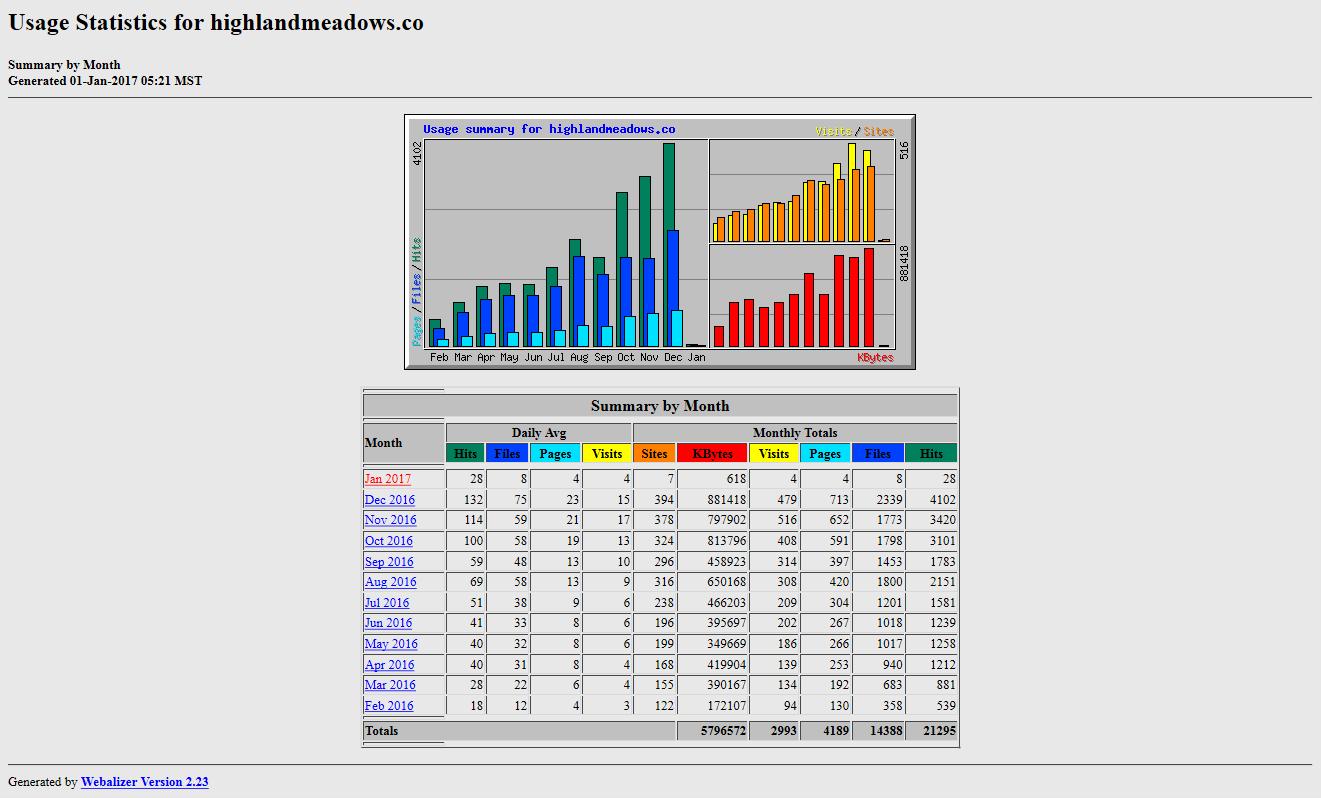Click the cyan Pages header under Daily Avg

[555, 454]
